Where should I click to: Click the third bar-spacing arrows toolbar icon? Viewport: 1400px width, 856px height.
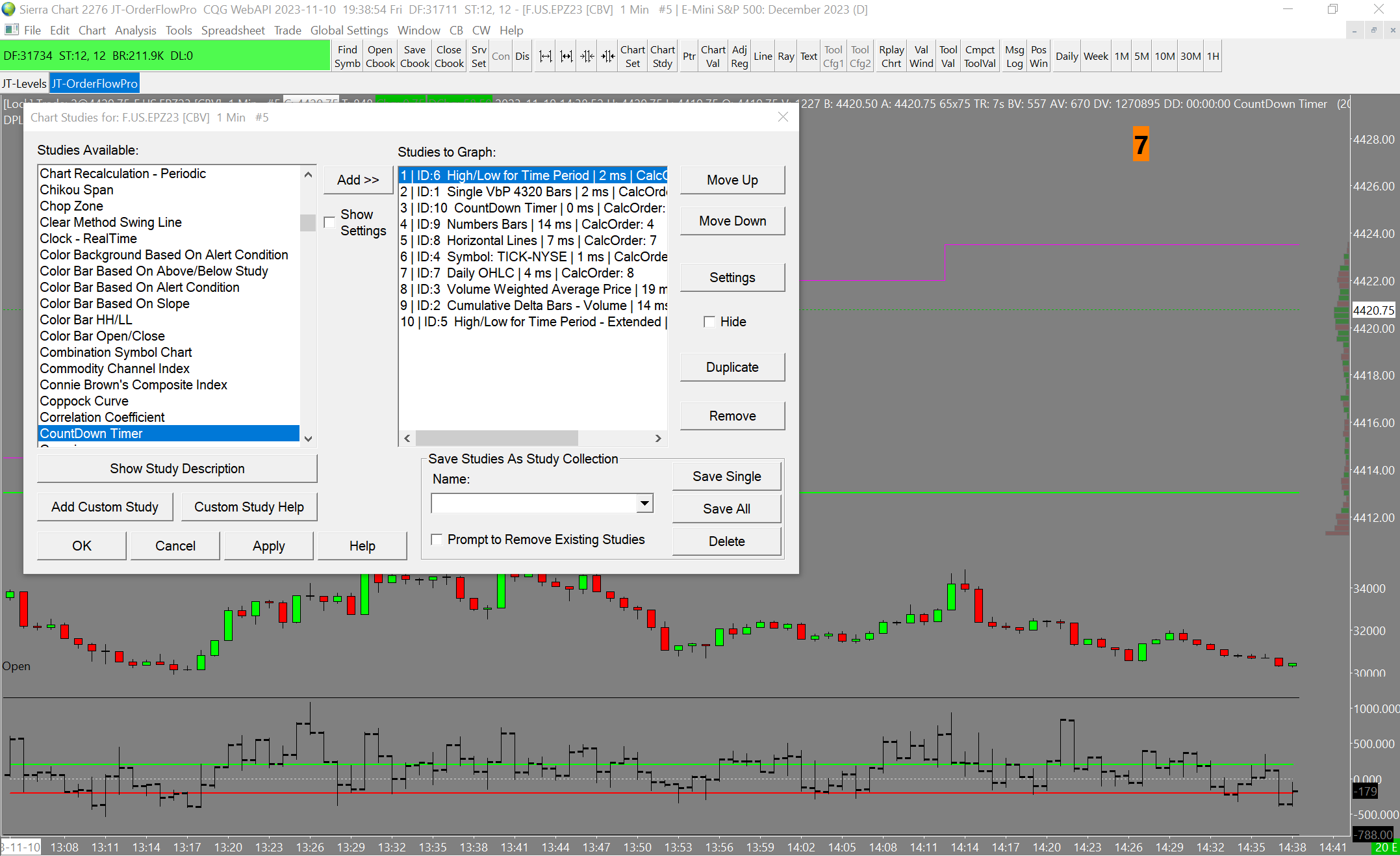point(587,57)
